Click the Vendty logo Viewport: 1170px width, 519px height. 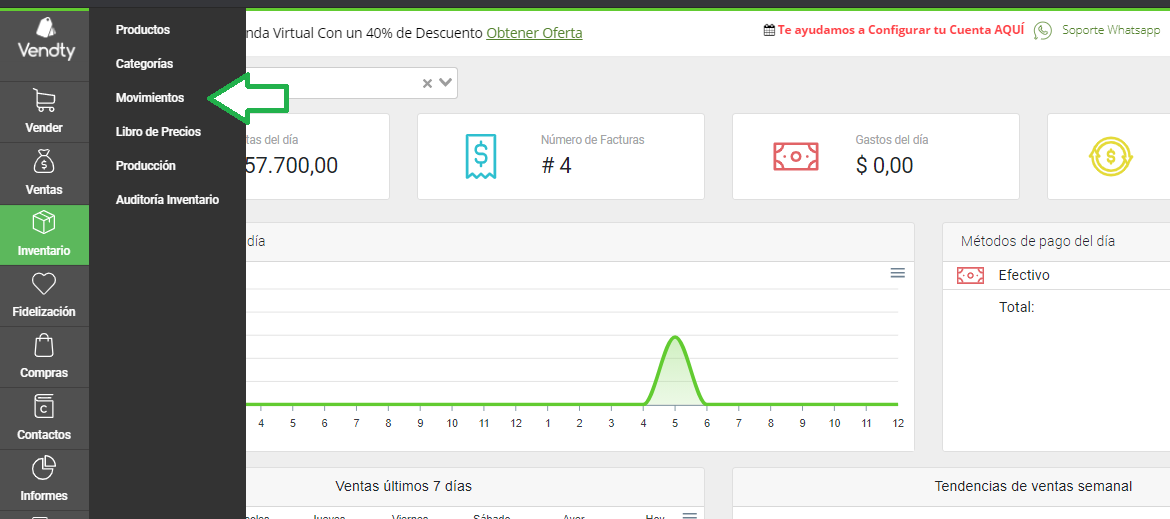coord(44,40)
